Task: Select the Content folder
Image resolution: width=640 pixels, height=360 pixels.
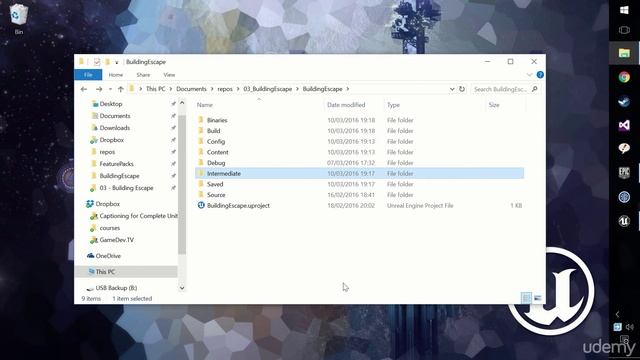Action: coord(218,152)
